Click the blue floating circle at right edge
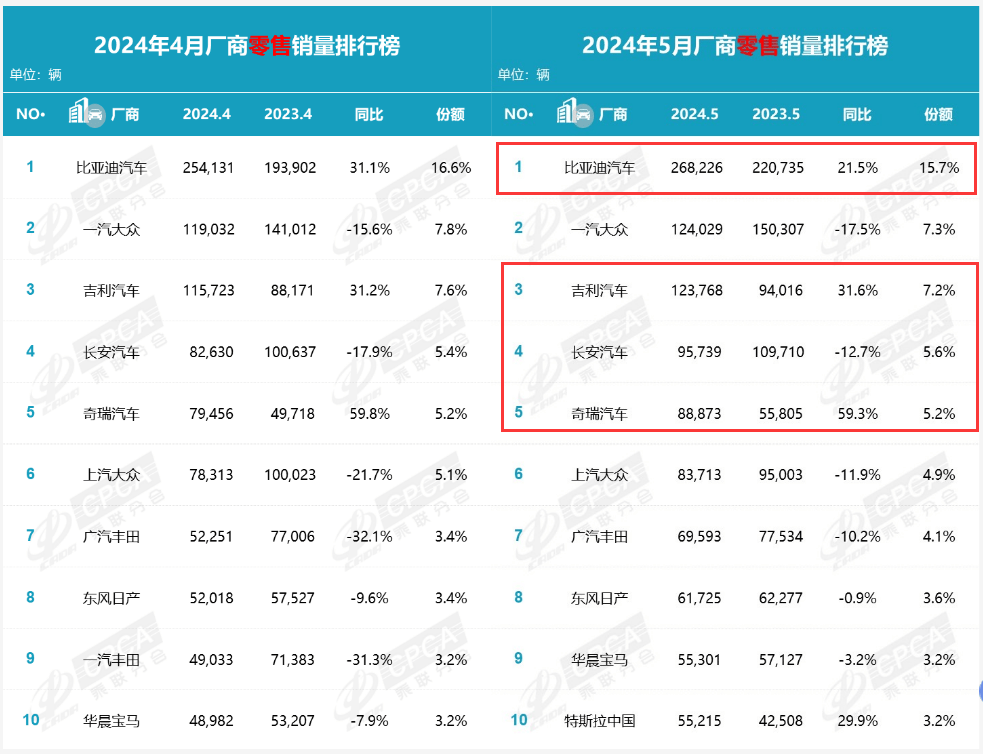 click(x=979, y=688)
